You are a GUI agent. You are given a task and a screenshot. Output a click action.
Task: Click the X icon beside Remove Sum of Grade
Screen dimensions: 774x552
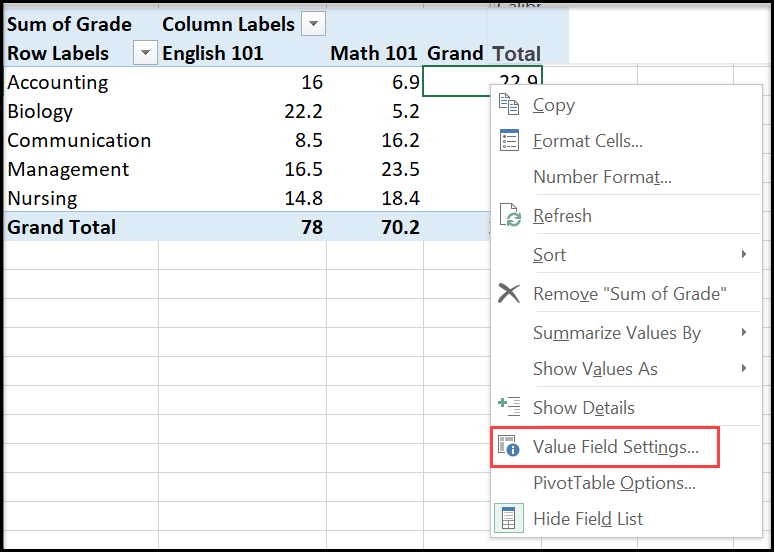[509, 293]
